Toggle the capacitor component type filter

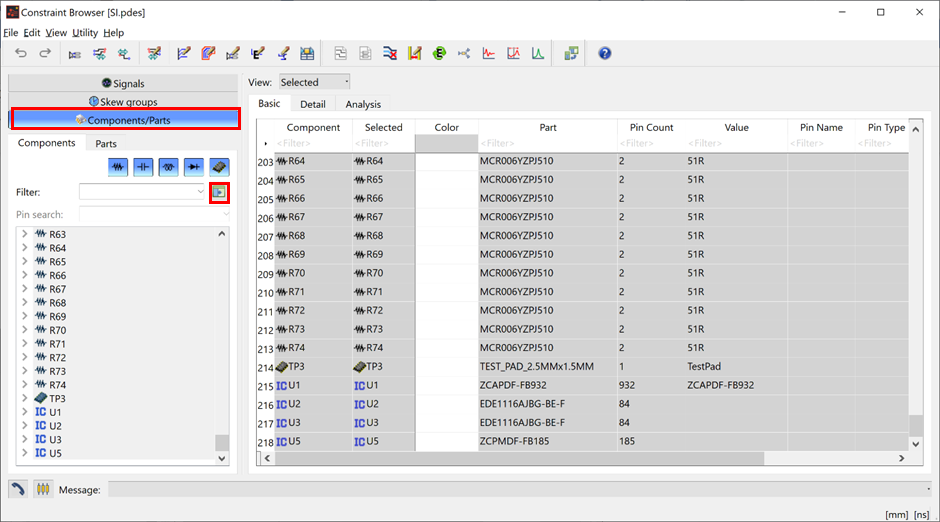(x=144, y=167)
